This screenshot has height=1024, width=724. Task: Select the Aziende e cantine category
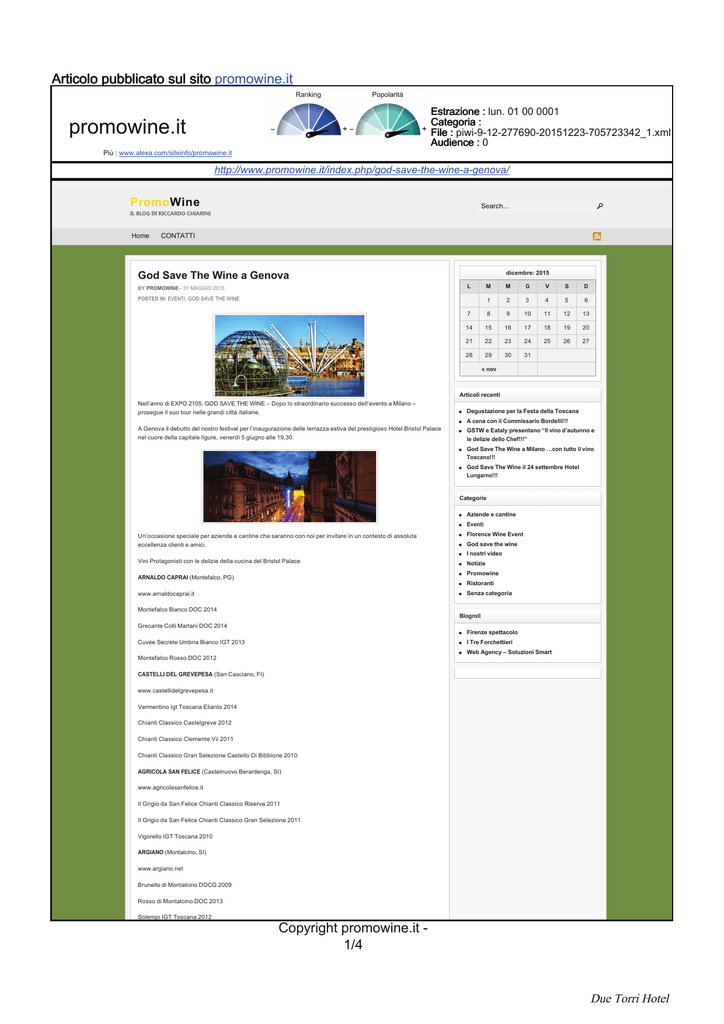[x=491, y=515]
